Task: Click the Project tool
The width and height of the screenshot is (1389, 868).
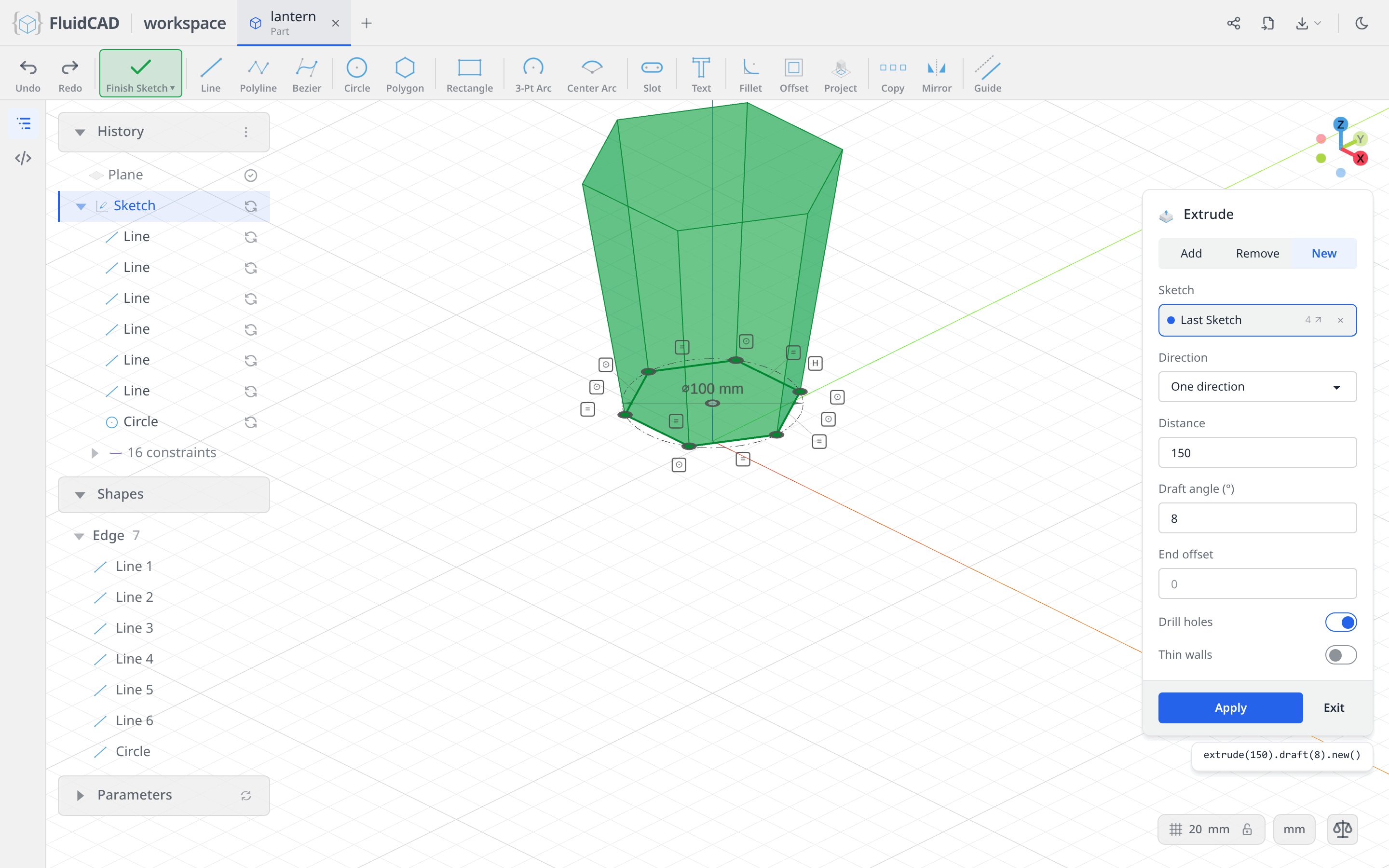Action: pos(840,74)
